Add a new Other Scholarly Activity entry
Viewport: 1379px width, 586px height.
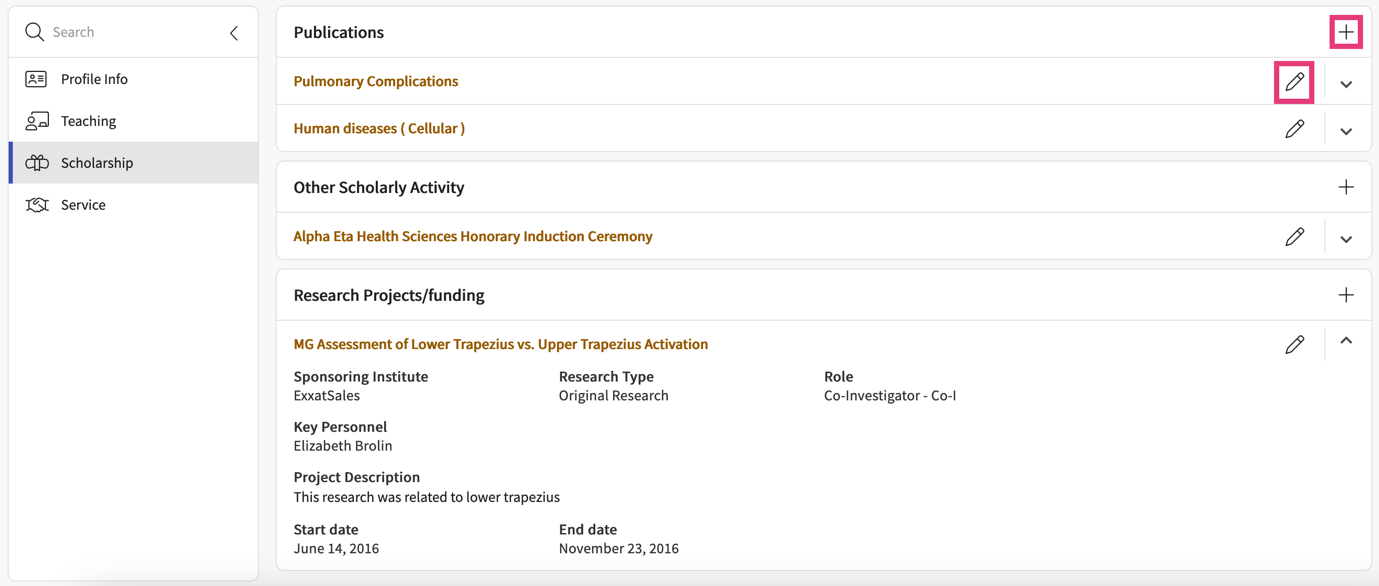pyautogui.click(x=1346, y=187)
